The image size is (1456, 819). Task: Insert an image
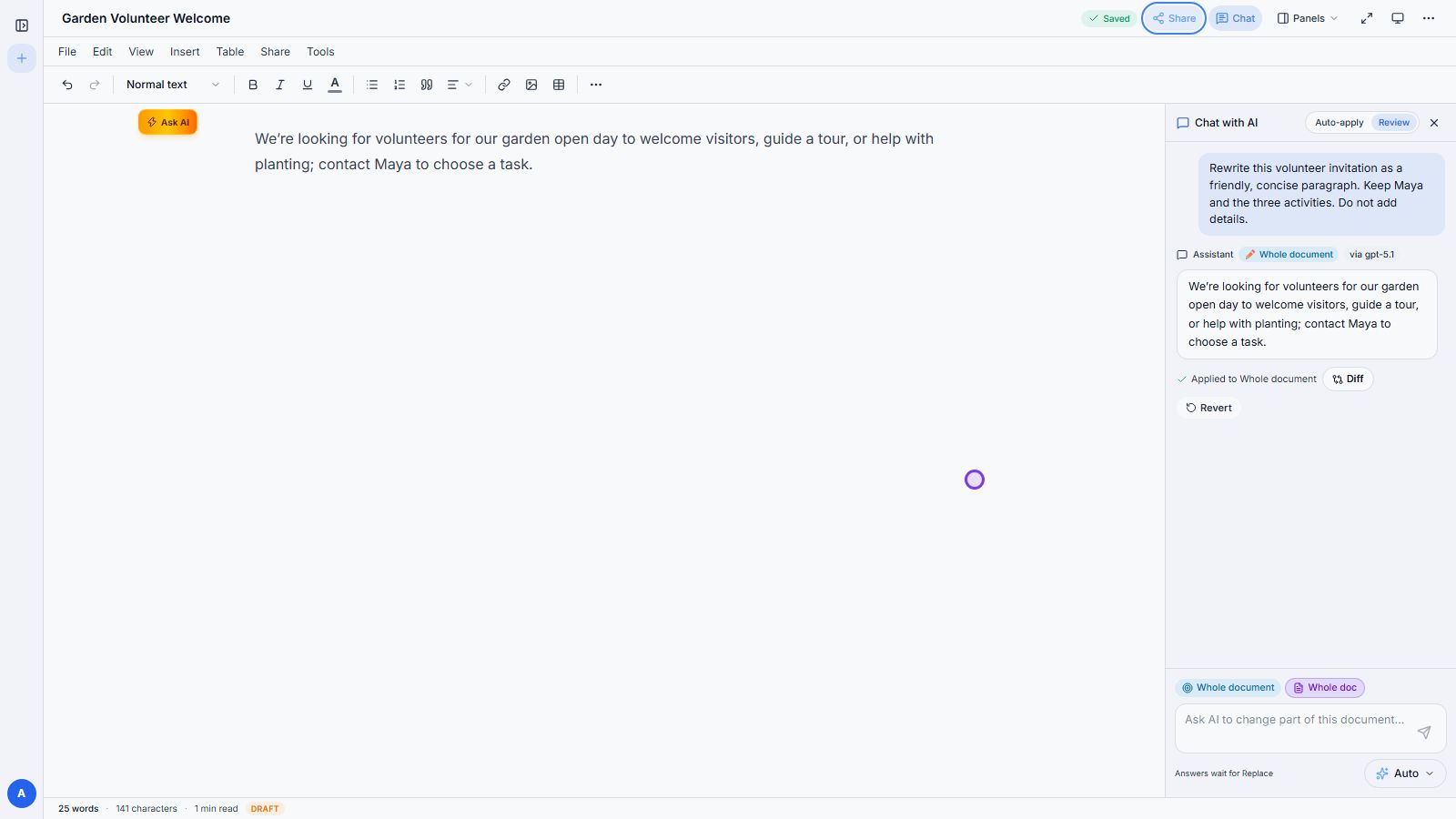pos(531,85)
